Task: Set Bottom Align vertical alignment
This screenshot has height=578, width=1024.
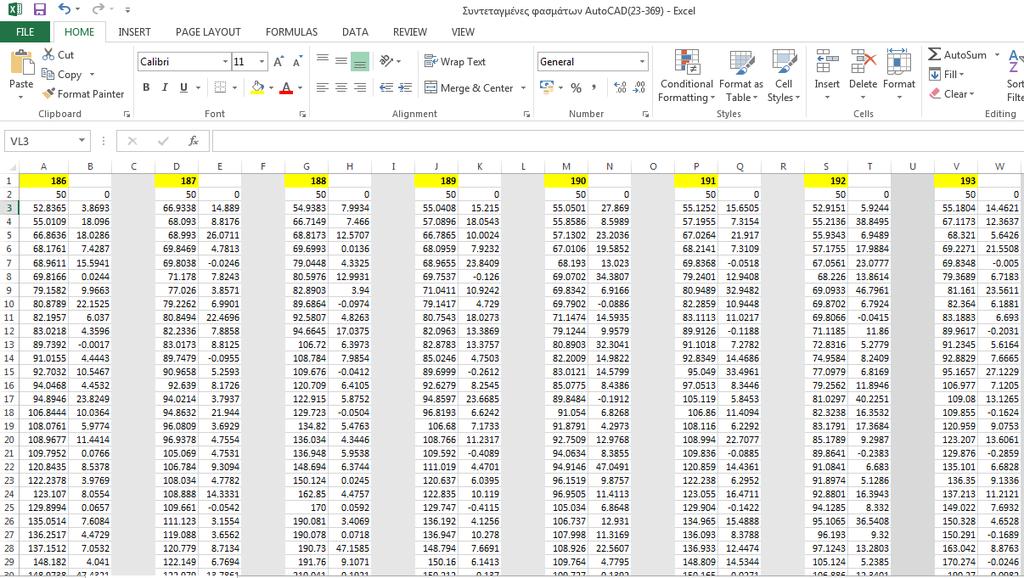Action: coord(359,61)
